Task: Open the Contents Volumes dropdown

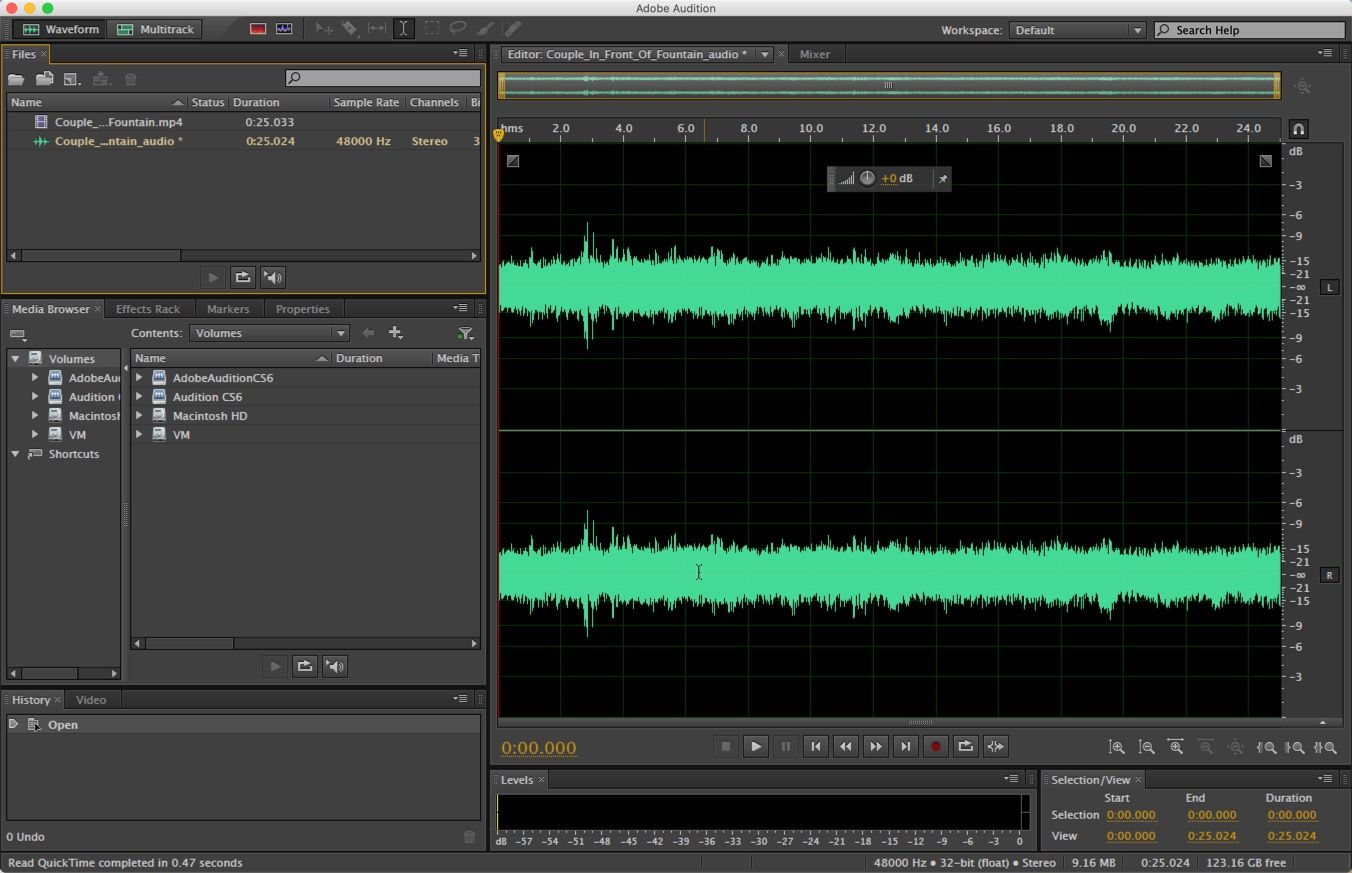Action: pos(269,333)
